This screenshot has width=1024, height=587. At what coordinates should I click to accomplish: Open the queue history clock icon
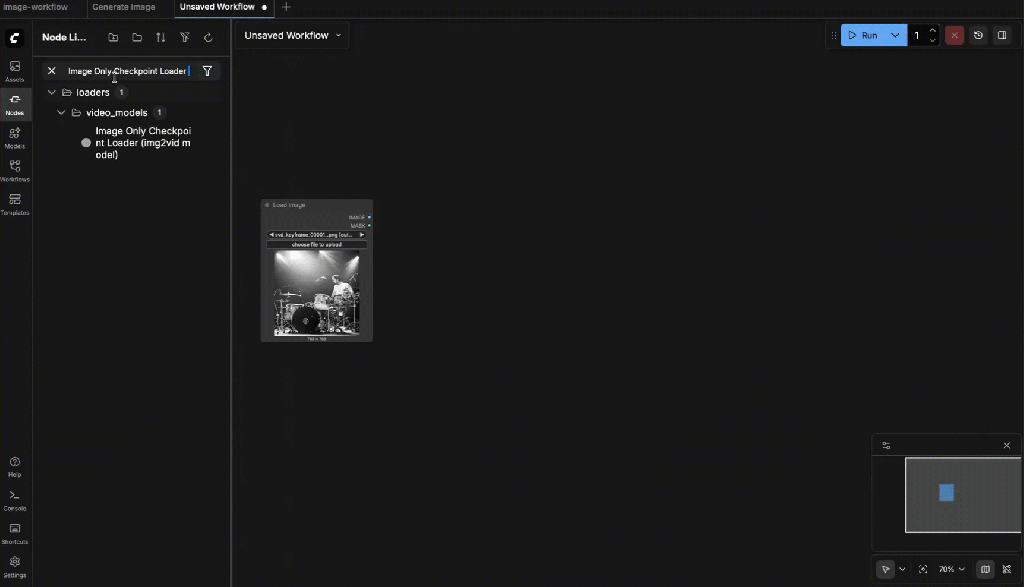point(978,35)
